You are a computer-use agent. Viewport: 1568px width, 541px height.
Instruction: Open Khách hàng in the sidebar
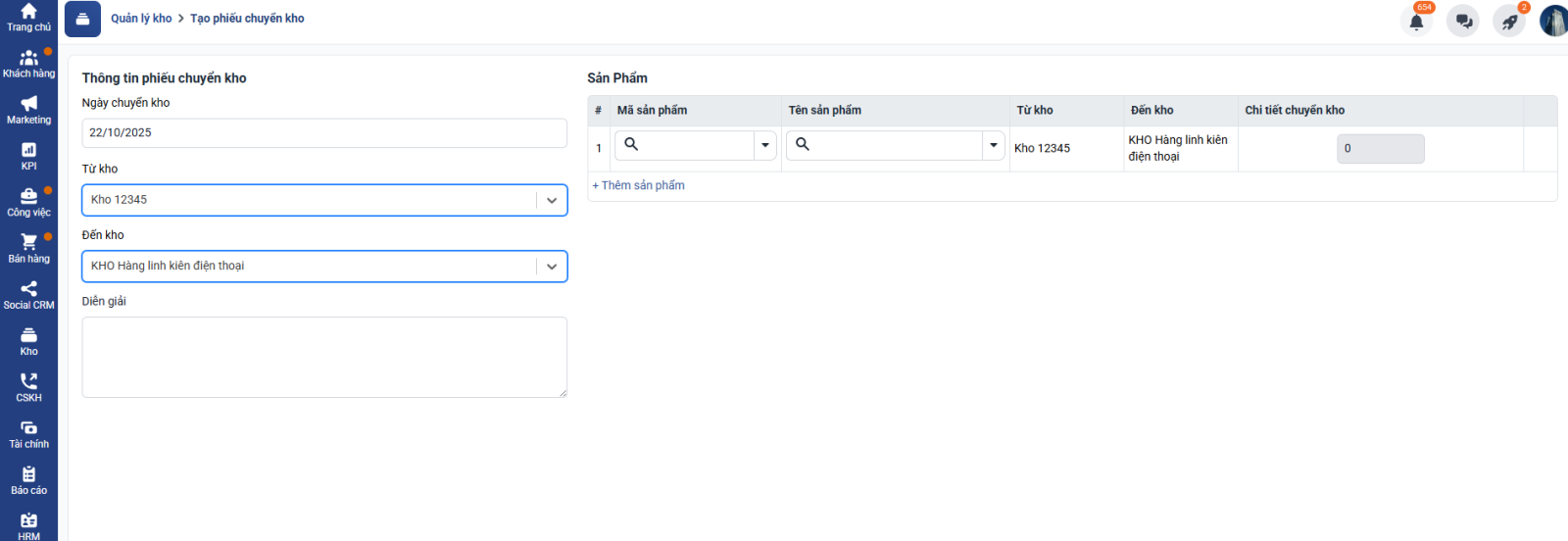[28, 64]
